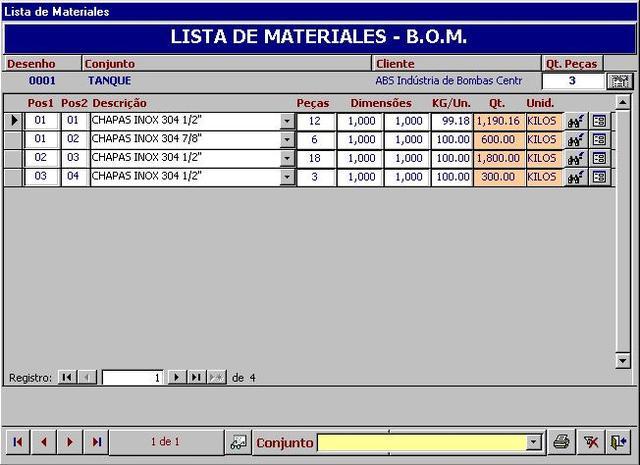The width and height of the screenshot is (640, 465).
Task: Click the Cliente header label
Action: click(x=395, y=64)
